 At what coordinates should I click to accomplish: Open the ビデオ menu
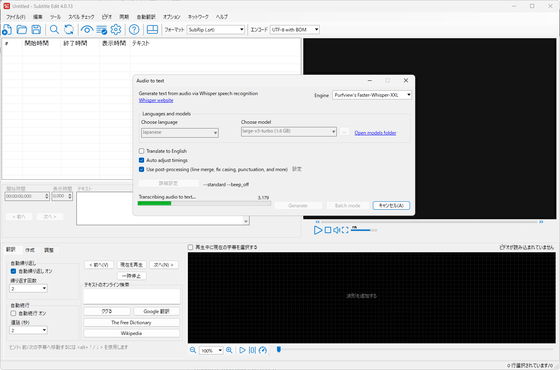tap(107, 17)
